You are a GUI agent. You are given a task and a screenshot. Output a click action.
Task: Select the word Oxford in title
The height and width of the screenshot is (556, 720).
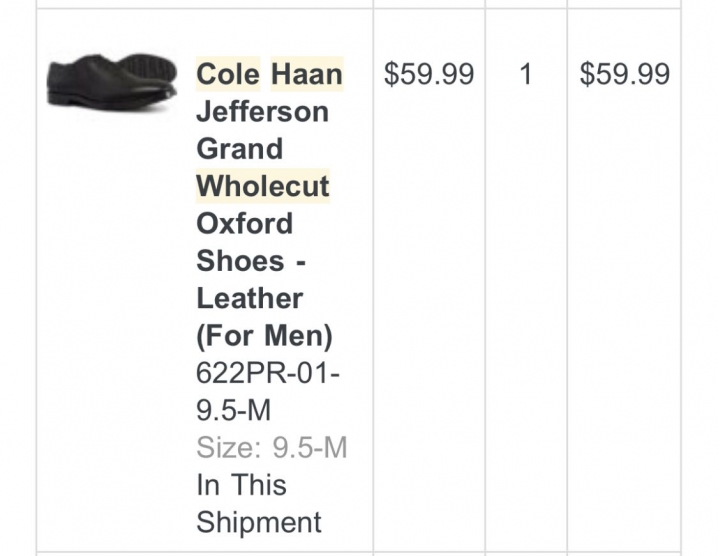tap(244, 223)
